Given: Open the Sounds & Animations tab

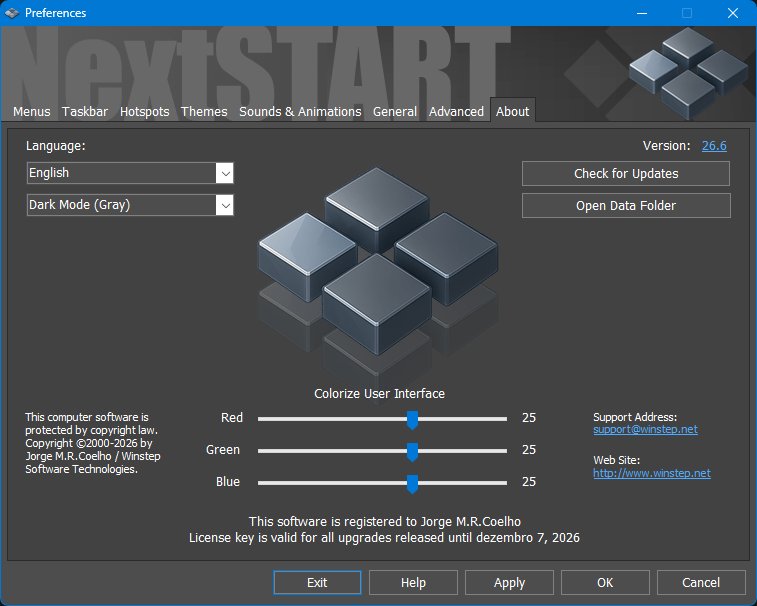Looking at the screenshot, I should click(300, 112).
